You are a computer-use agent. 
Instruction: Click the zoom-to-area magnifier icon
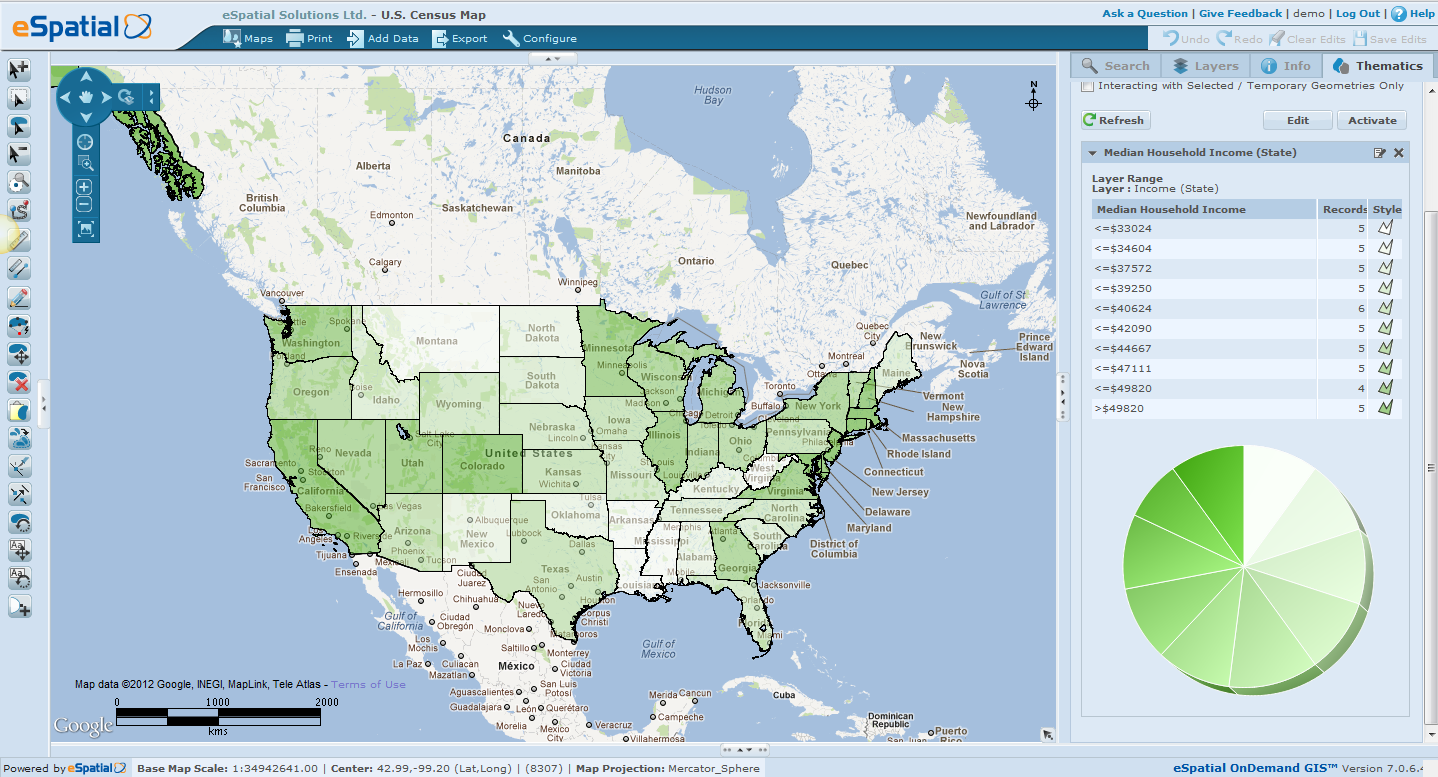point(85,163)
